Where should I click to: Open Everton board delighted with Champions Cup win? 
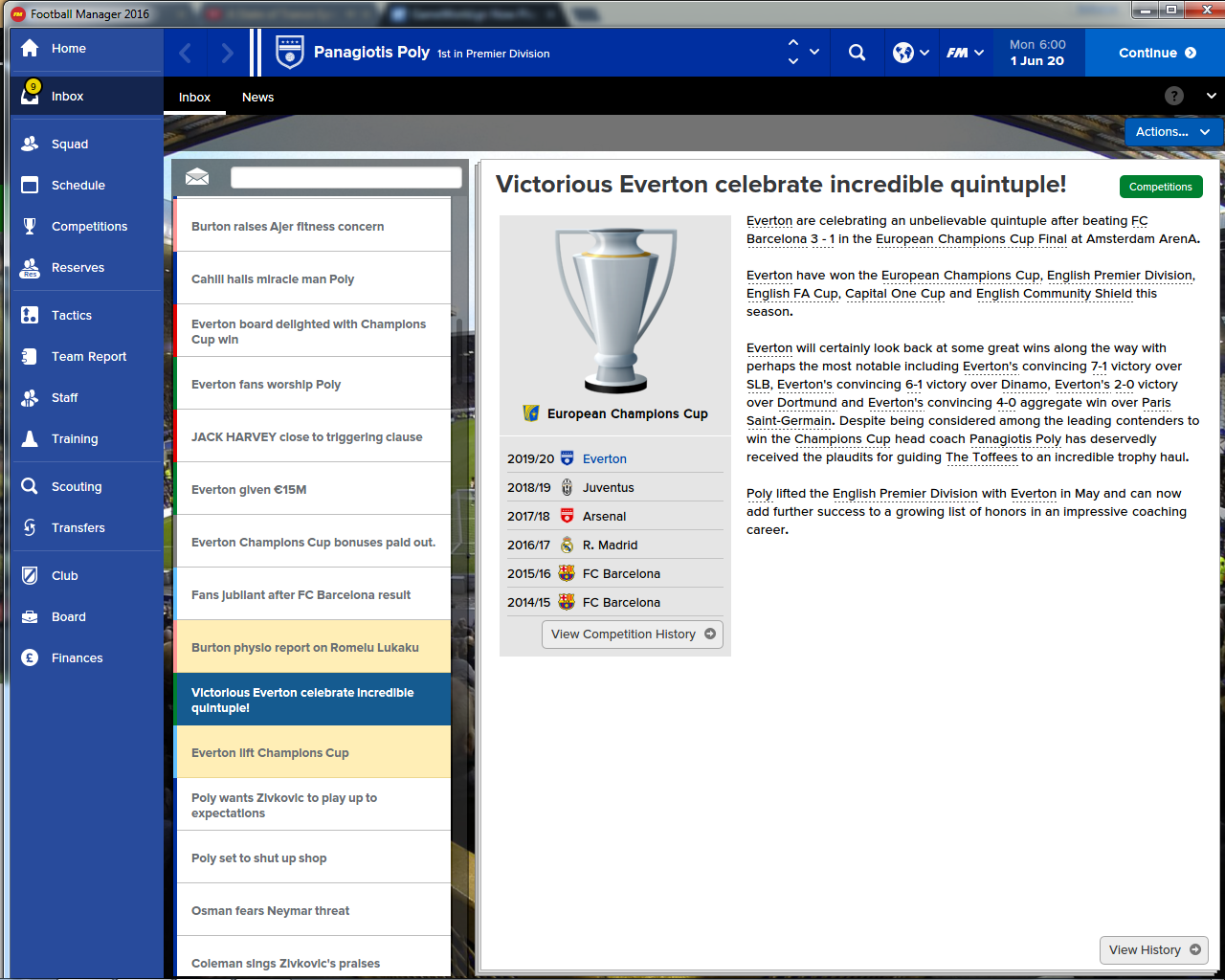pos(312,331)
